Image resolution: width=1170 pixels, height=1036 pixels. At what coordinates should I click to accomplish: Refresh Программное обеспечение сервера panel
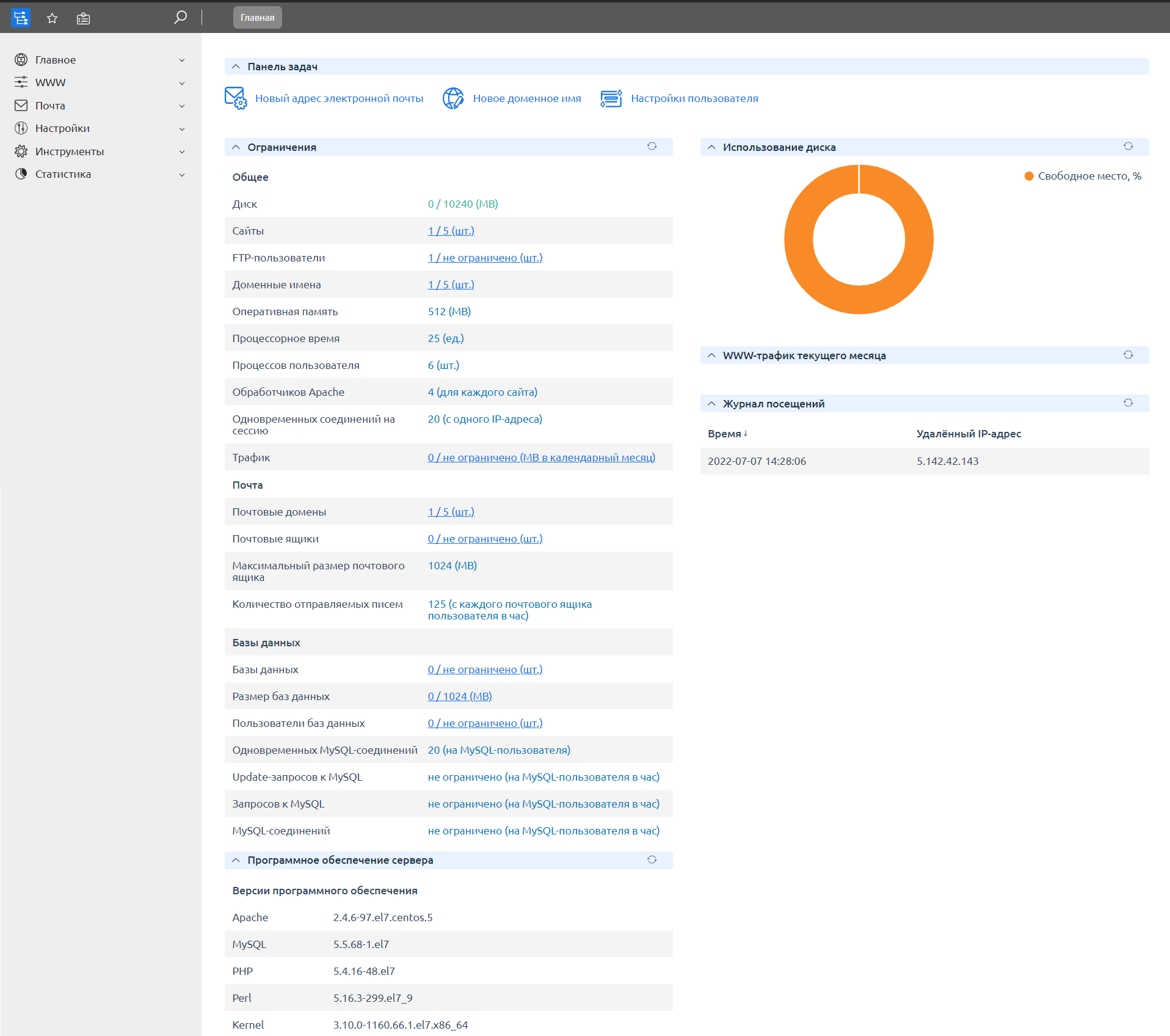(x=652, y=860)
